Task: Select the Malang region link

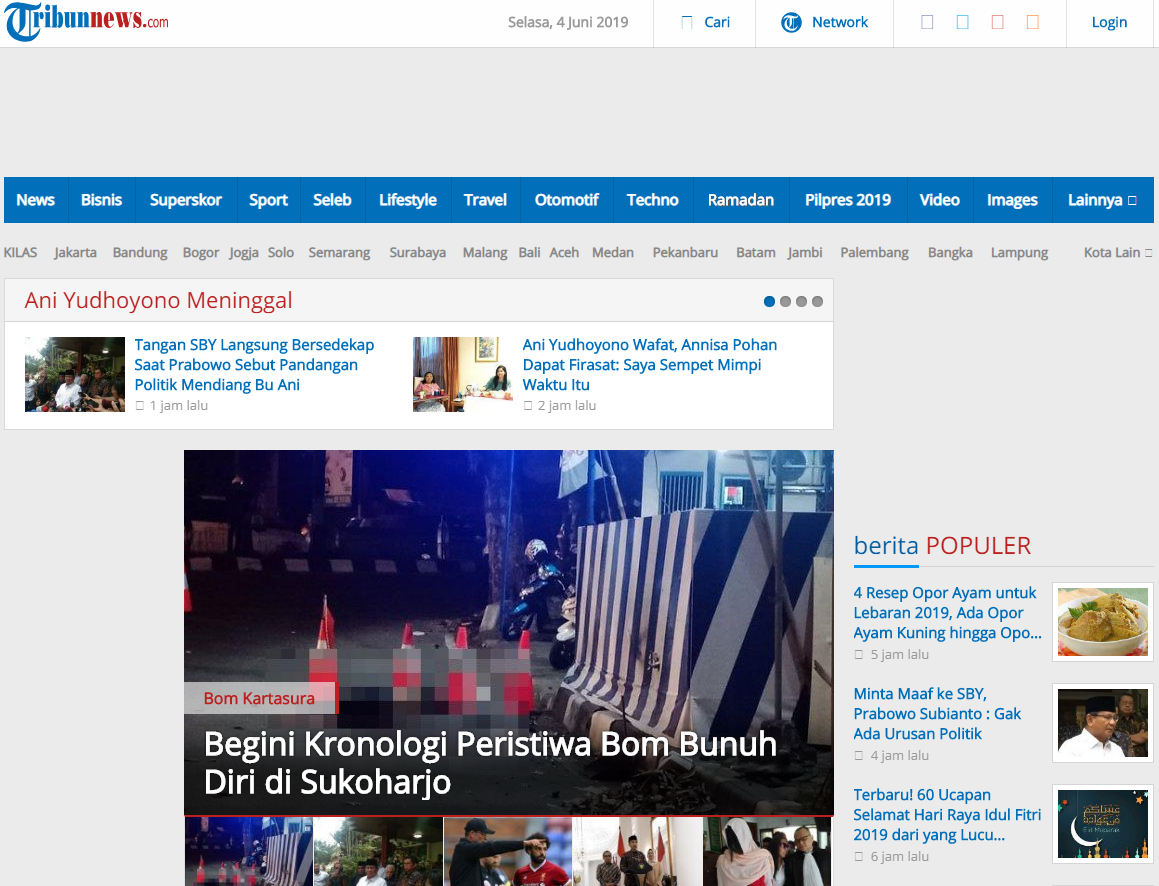Action: (485, 253)
